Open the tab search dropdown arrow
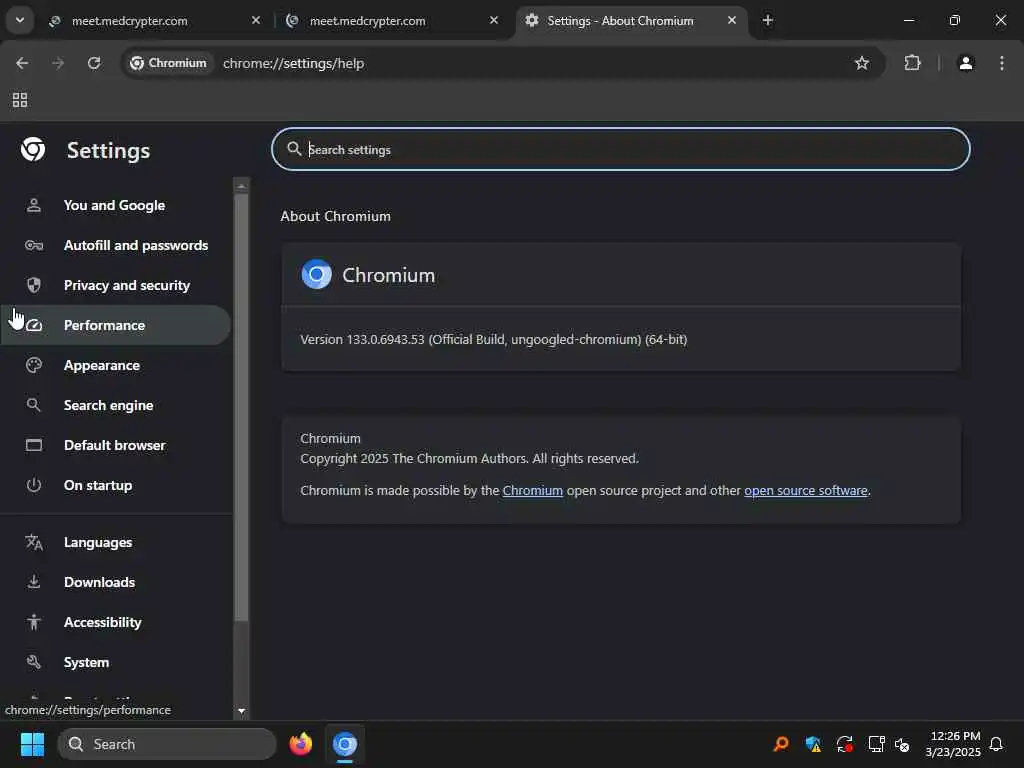1024x768 pixels. [20, 20]
